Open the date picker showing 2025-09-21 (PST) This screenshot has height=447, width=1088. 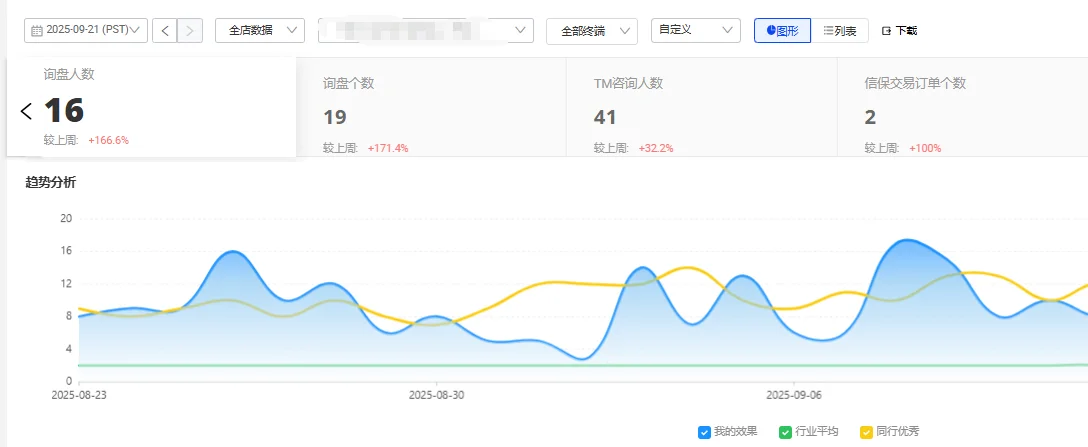coord(86,31)
